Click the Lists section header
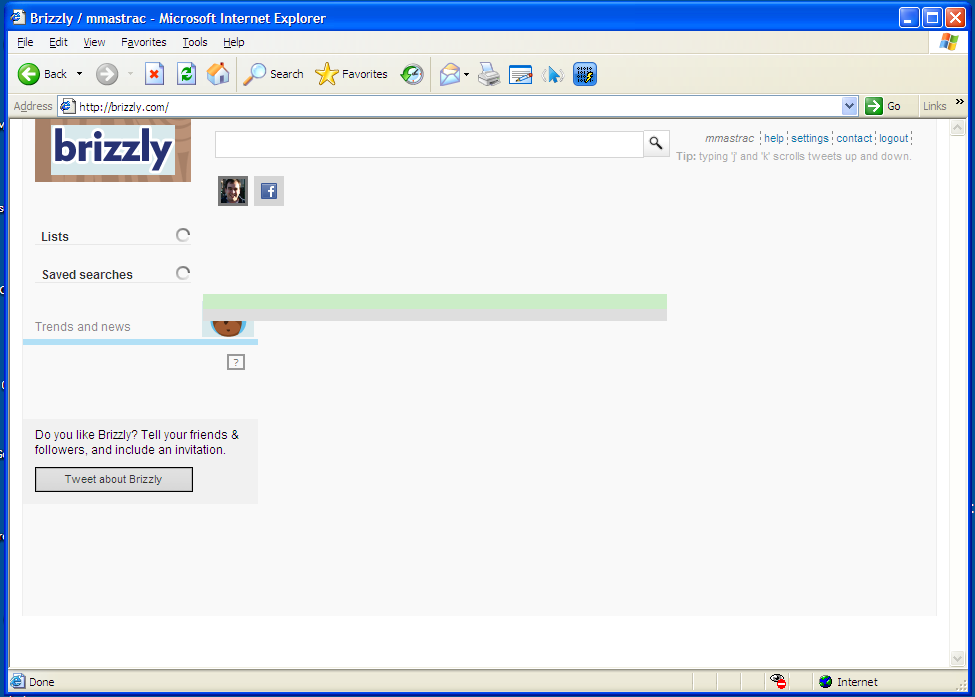975x697 pixels. click(55, 236)
